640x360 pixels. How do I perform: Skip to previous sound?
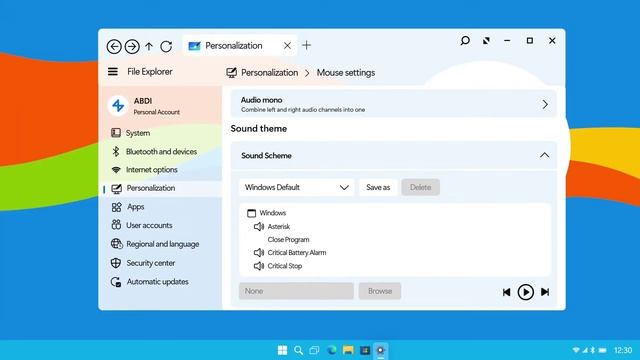point(507,292)
